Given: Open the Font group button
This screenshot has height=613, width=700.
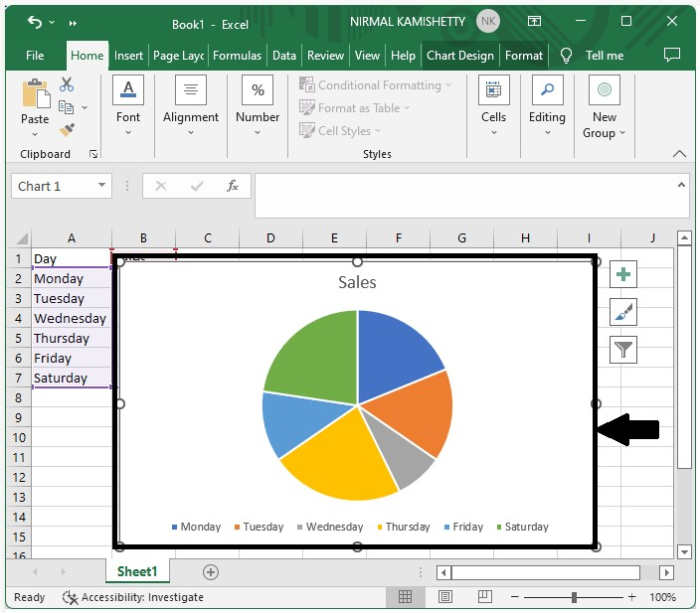Looking at the screenshot, I should (x=128, y=106).
